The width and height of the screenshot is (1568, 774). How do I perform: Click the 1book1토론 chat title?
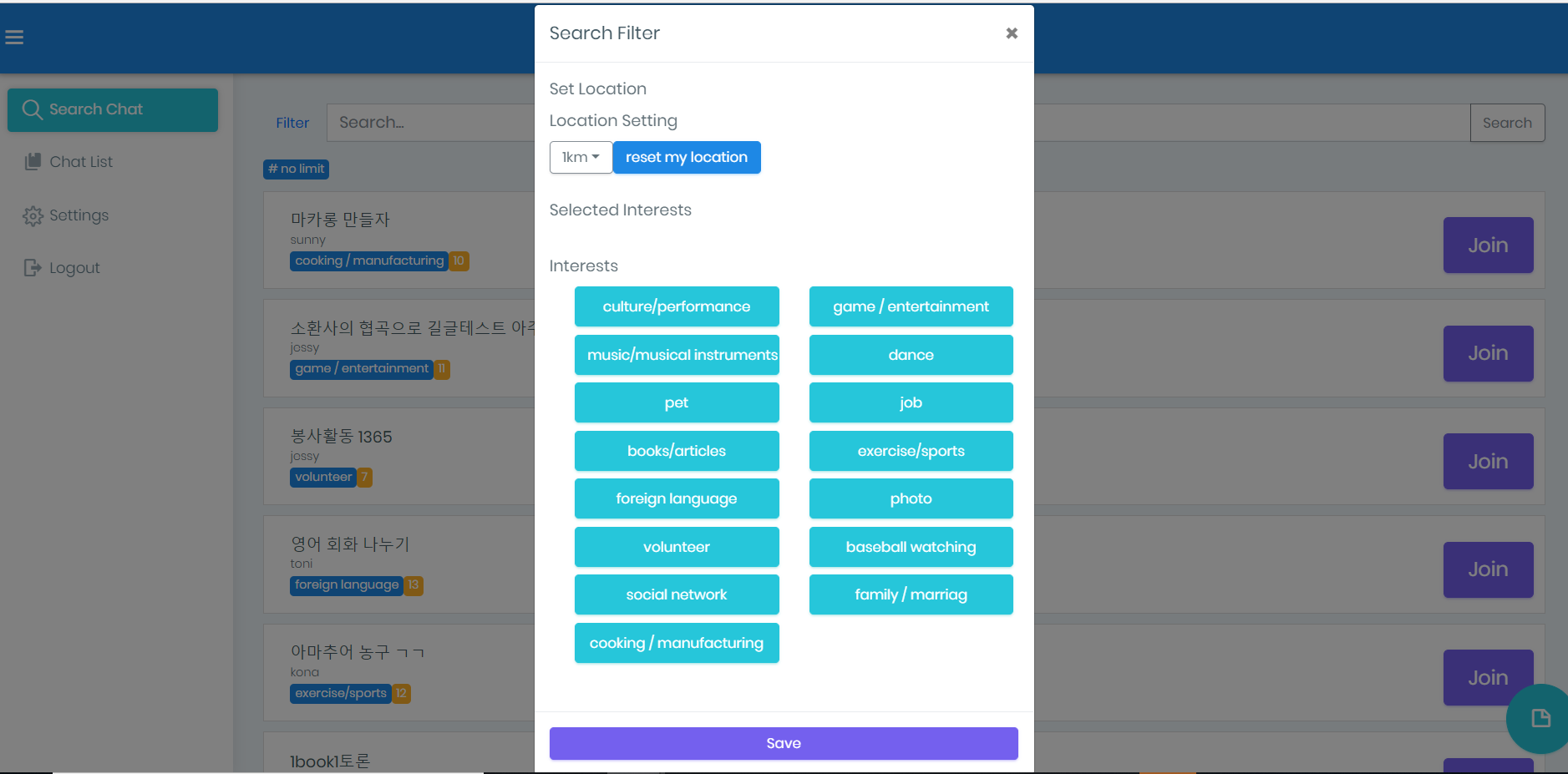(330, 761)
